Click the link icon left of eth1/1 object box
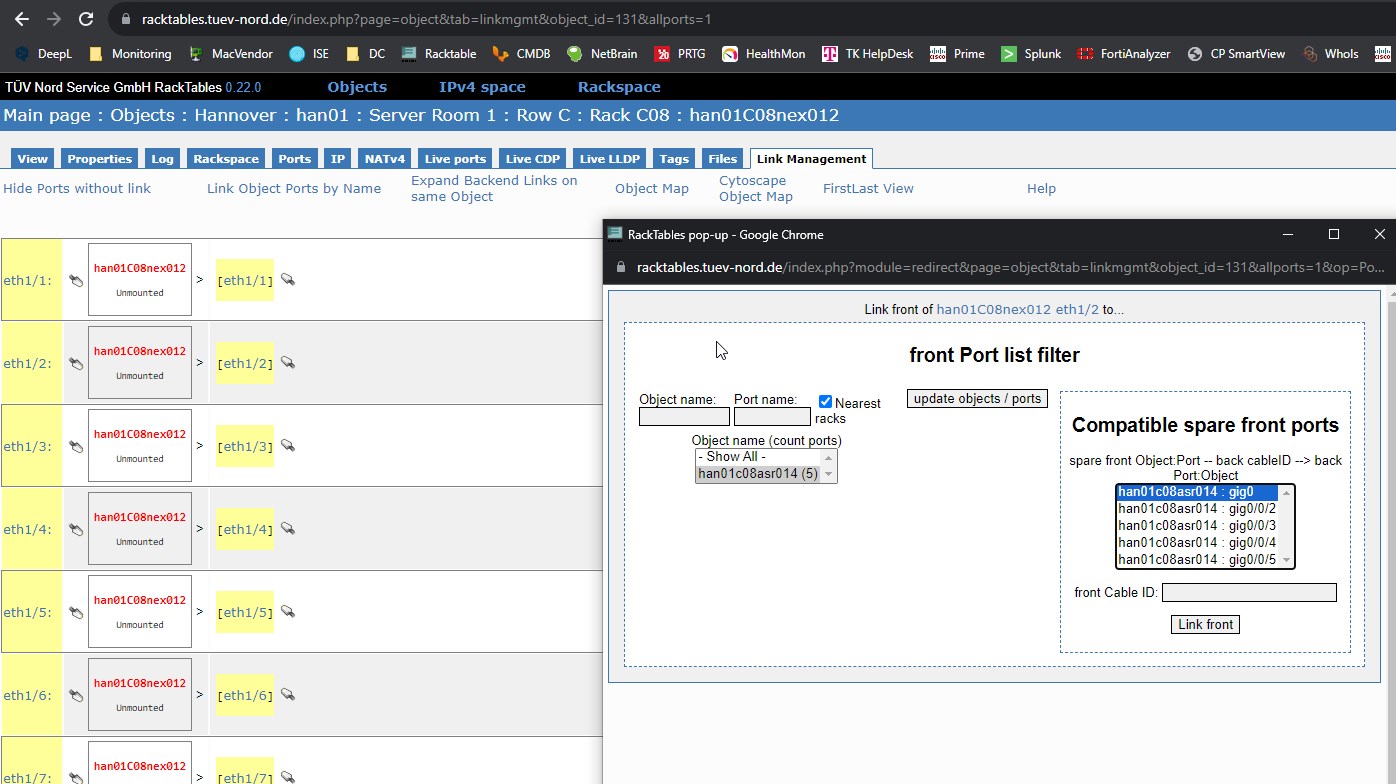Screen dimensions: 1396x784 coord(76,281)
